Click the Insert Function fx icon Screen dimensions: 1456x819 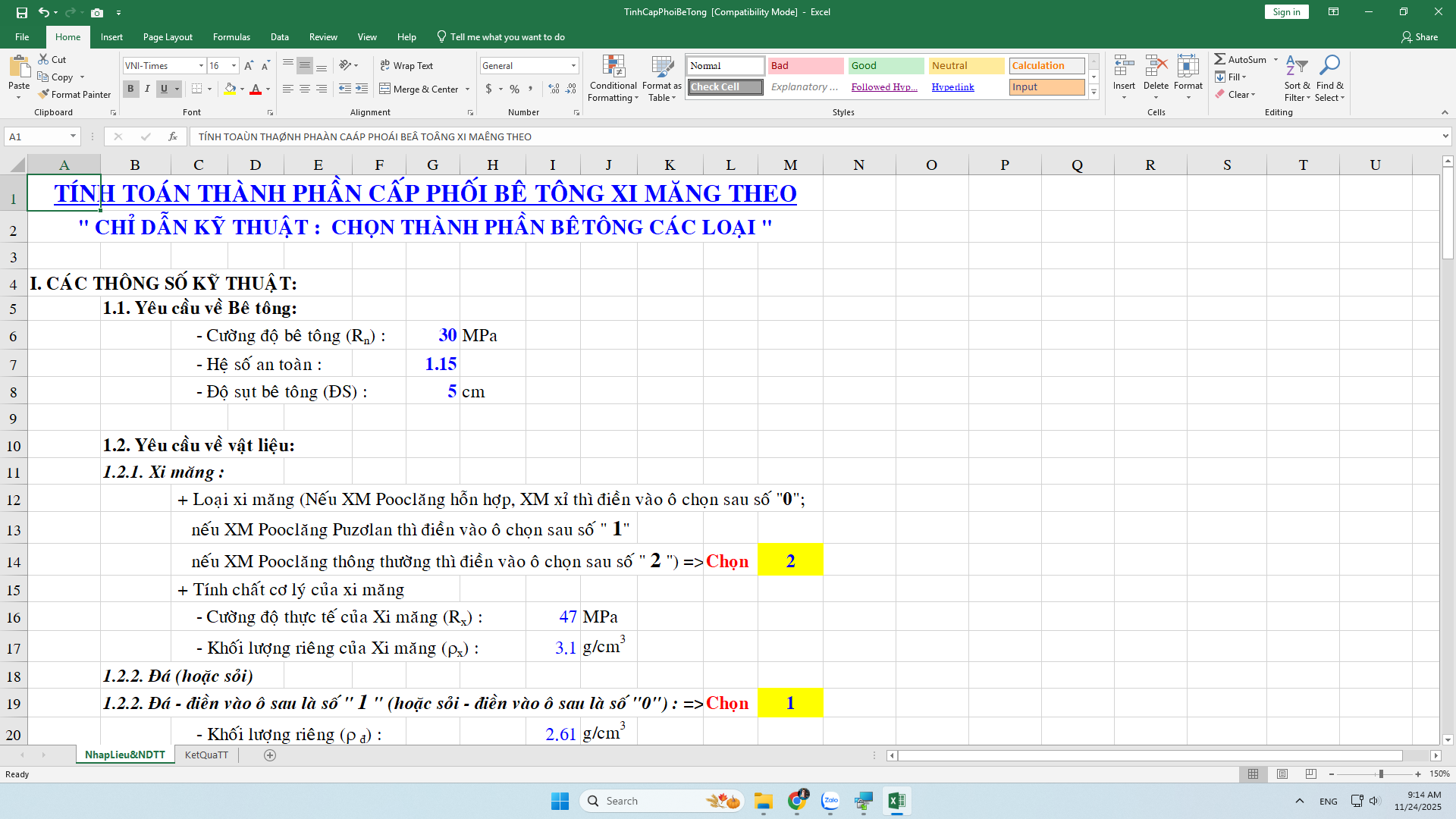173,136
